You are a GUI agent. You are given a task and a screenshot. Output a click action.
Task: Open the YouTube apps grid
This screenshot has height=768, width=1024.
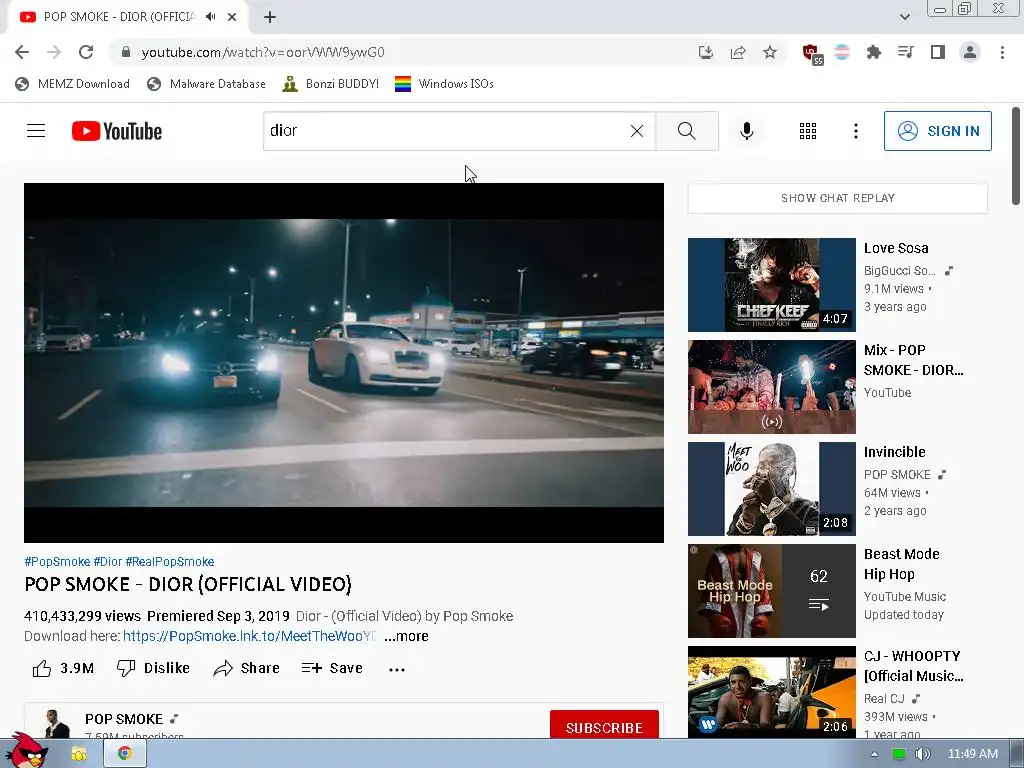pyautogui.click(x=808, y=131)
